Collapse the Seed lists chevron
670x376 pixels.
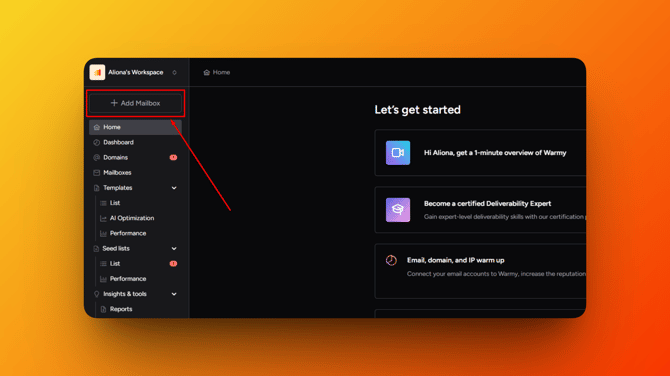click(174, 249)
